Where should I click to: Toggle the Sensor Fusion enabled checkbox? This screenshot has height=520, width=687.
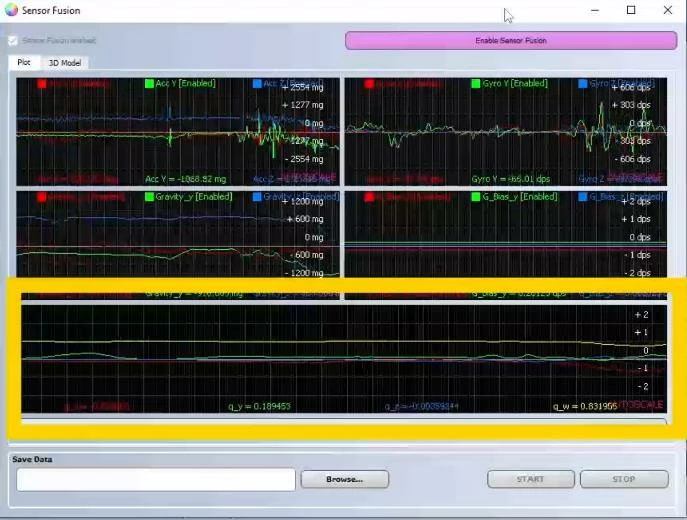click(13, 41)
